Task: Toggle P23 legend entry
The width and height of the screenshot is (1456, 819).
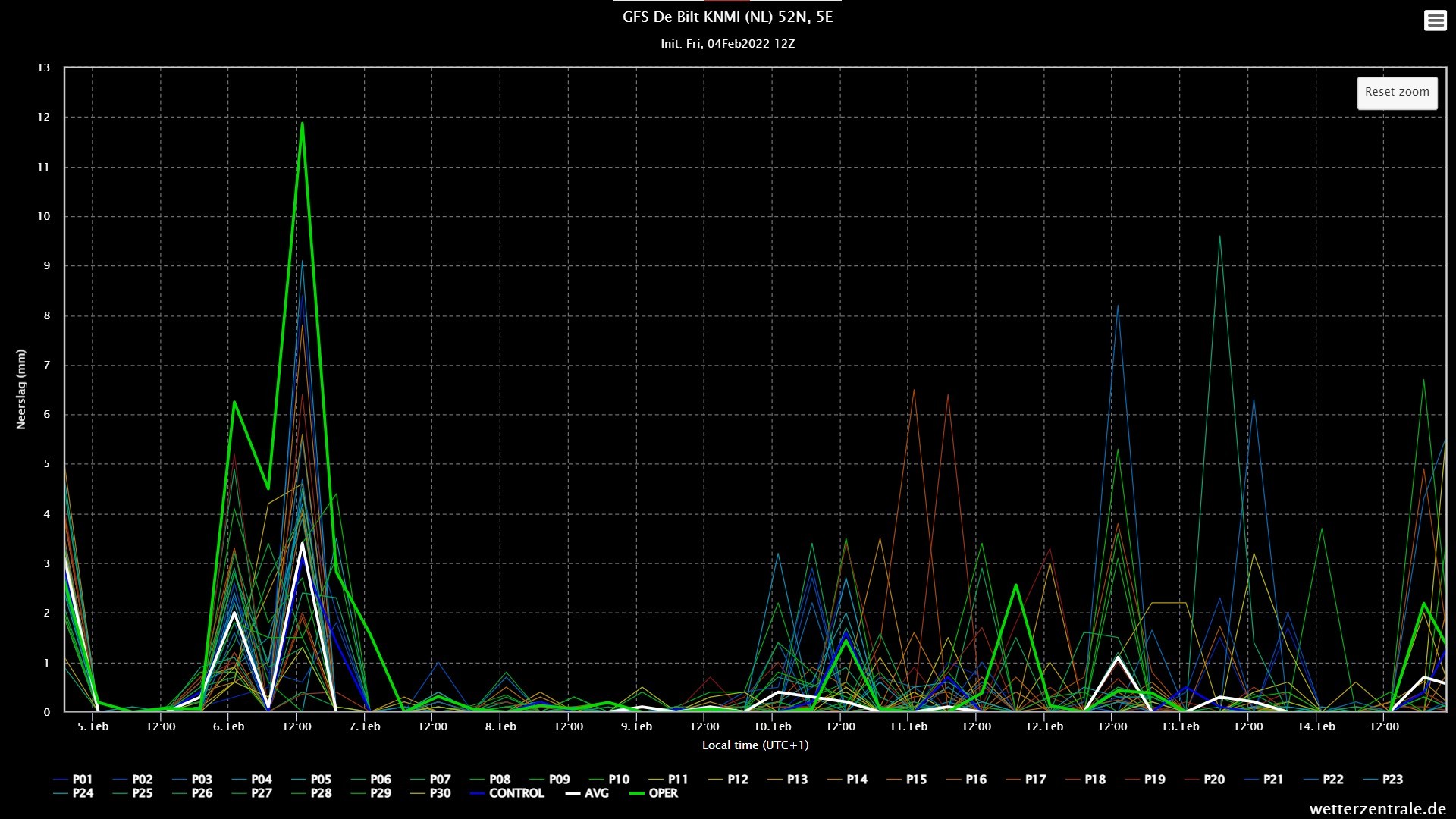Action: 1392,780
